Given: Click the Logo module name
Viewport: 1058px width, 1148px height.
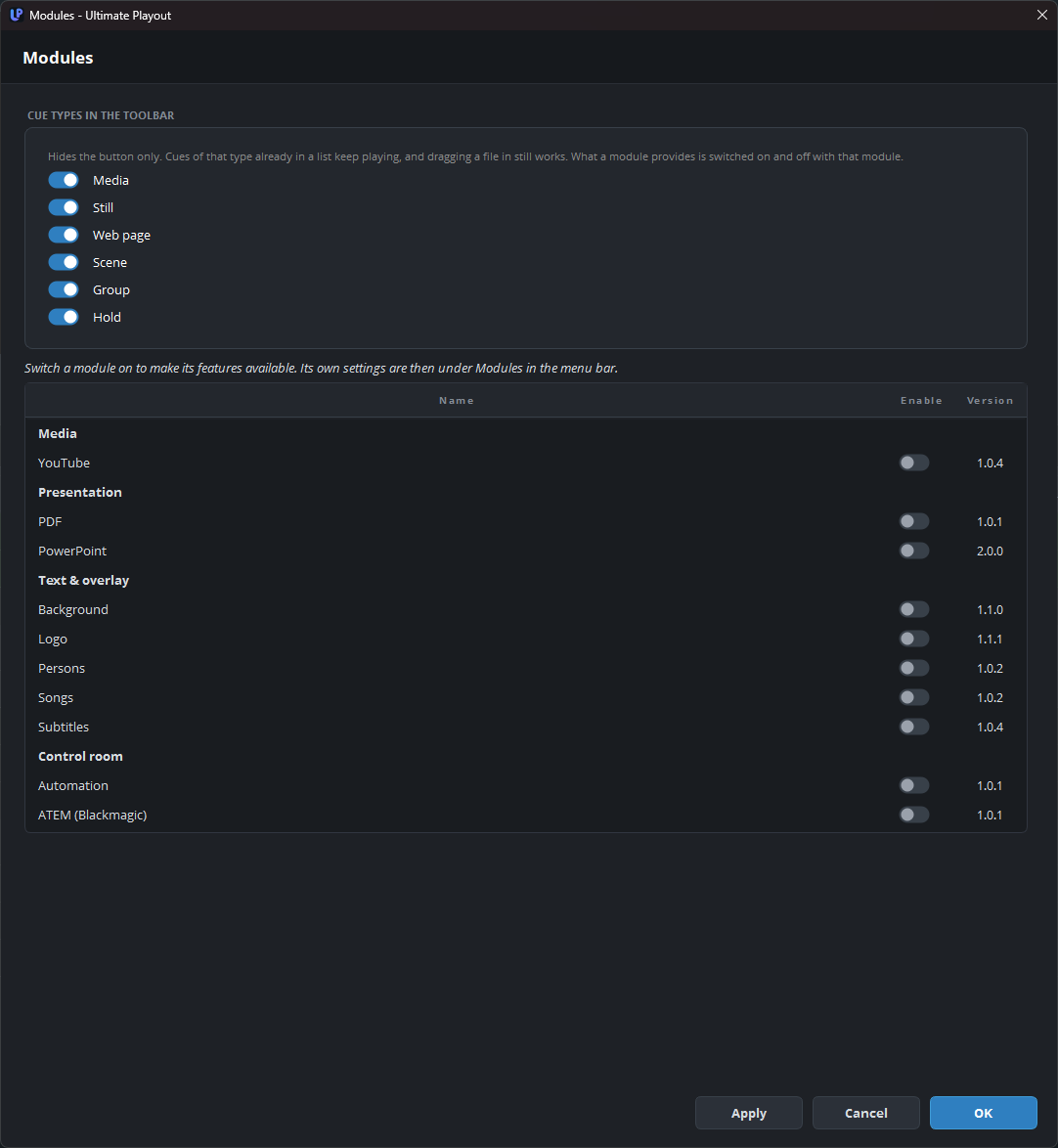Looking at the screenshot, I should [53, 640].
